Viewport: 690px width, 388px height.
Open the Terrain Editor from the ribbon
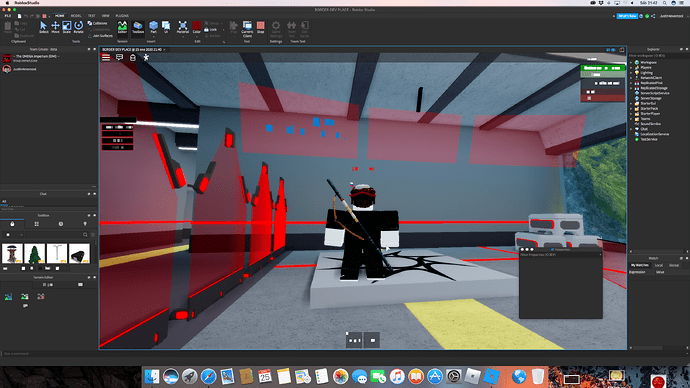click(122, 27)
